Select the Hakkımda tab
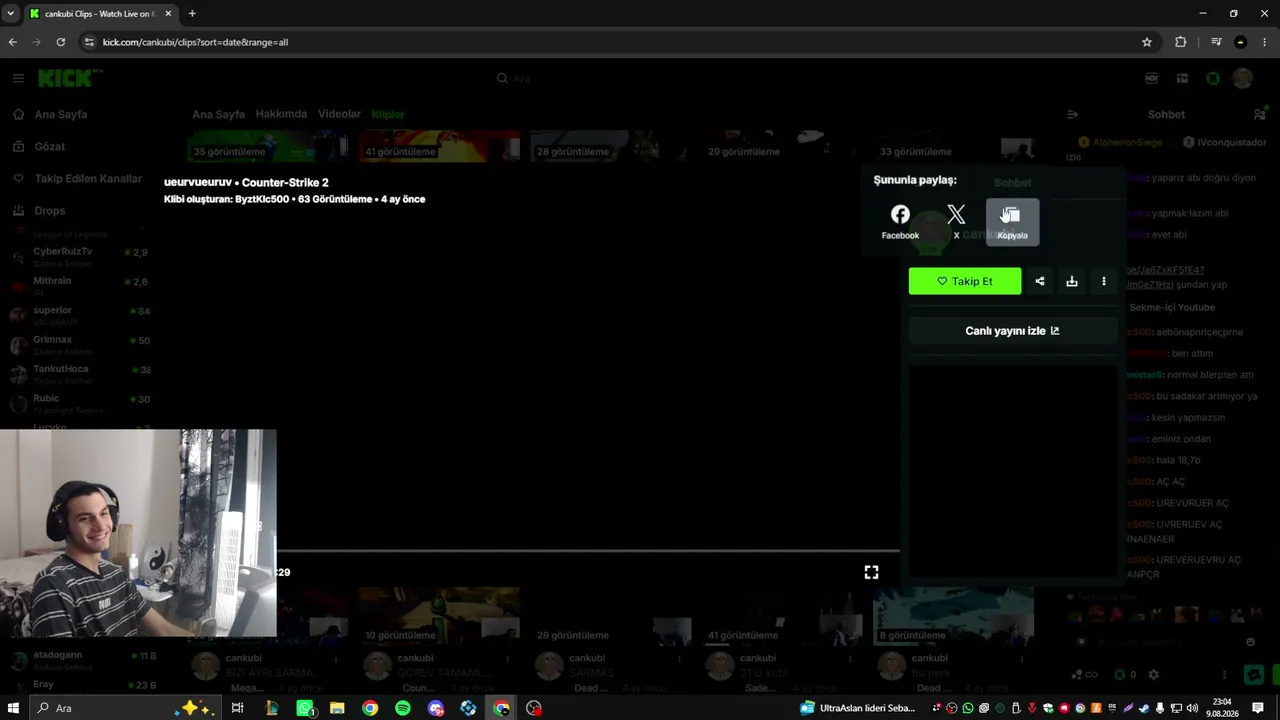 click(281, 114)
